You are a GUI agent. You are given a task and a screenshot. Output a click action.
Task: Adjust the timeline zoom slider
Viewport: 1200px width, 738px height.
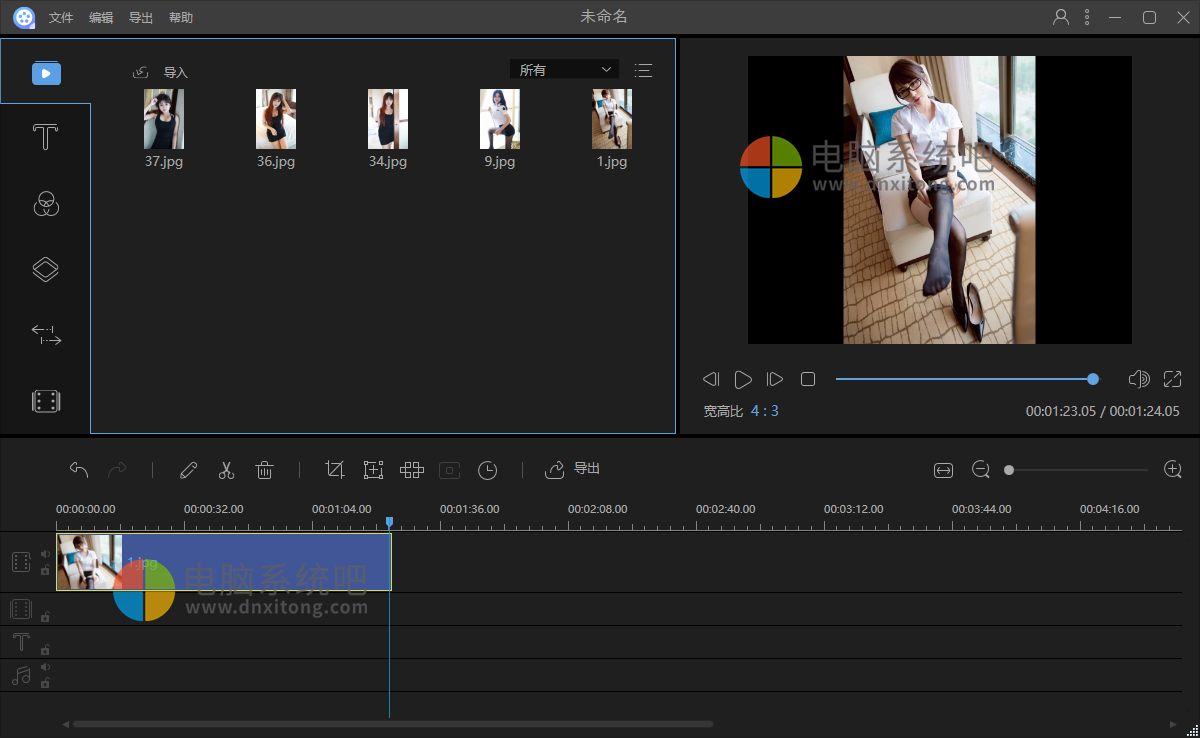1078,470
